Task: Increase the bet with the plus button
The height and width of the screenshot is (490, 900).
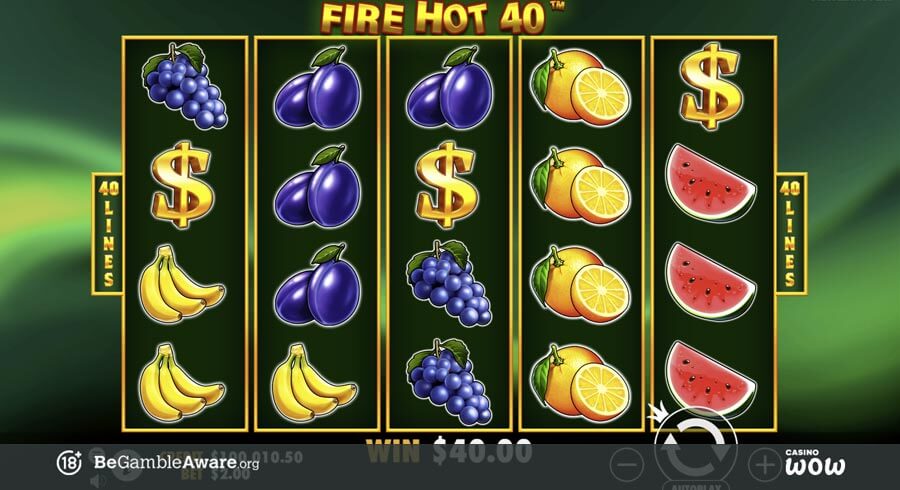Action: (765, 464)
